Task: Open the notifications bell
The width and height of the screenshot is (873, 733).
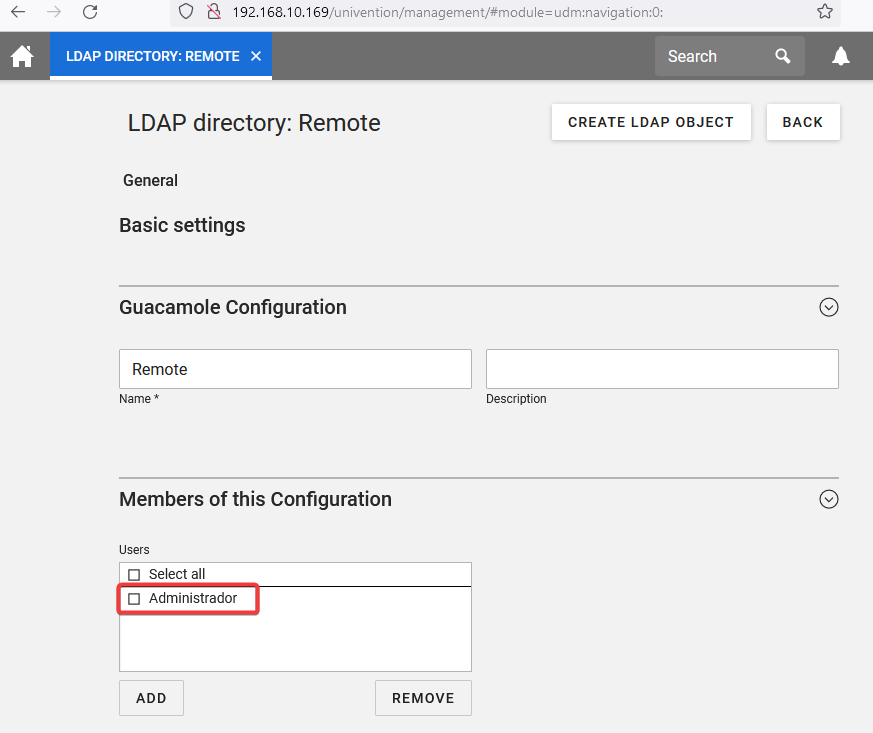Action: pyautogui.click(x=841, y=57)
